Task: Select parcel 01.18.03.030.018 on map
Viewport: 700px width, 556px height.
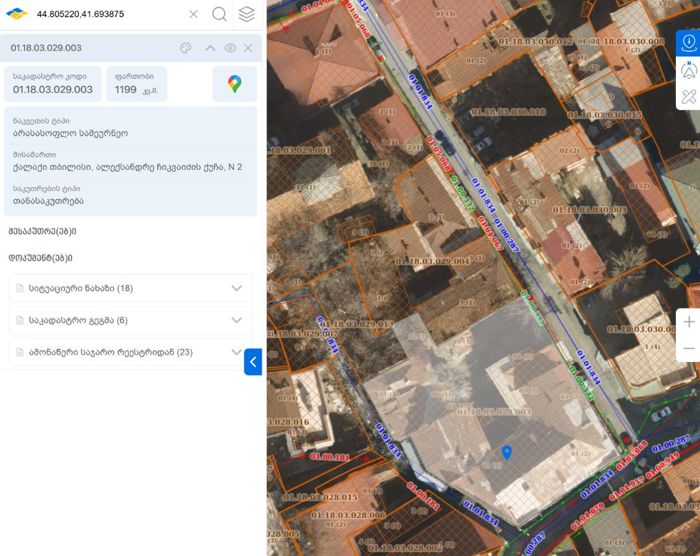Action: click(508, 112)
